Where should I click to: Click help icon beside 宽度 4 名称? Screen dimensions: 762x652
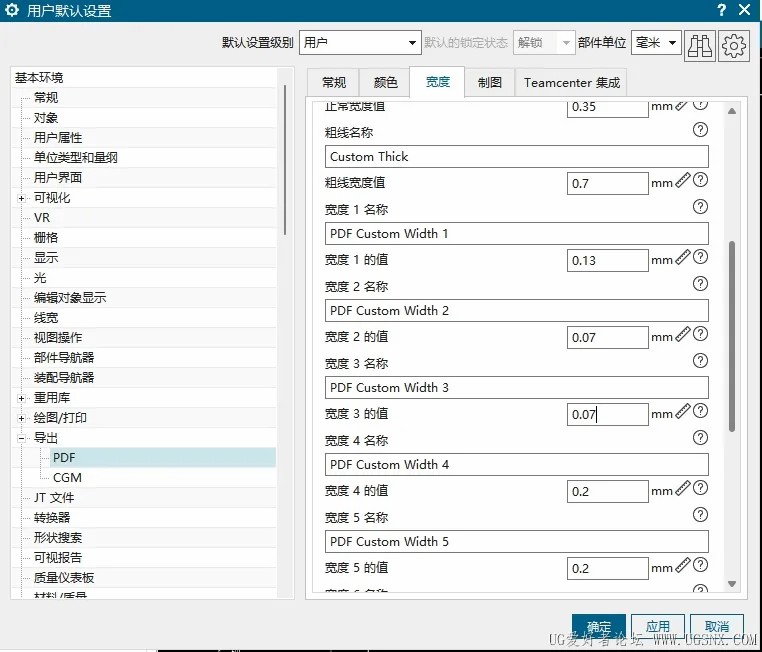coord(700,438)
